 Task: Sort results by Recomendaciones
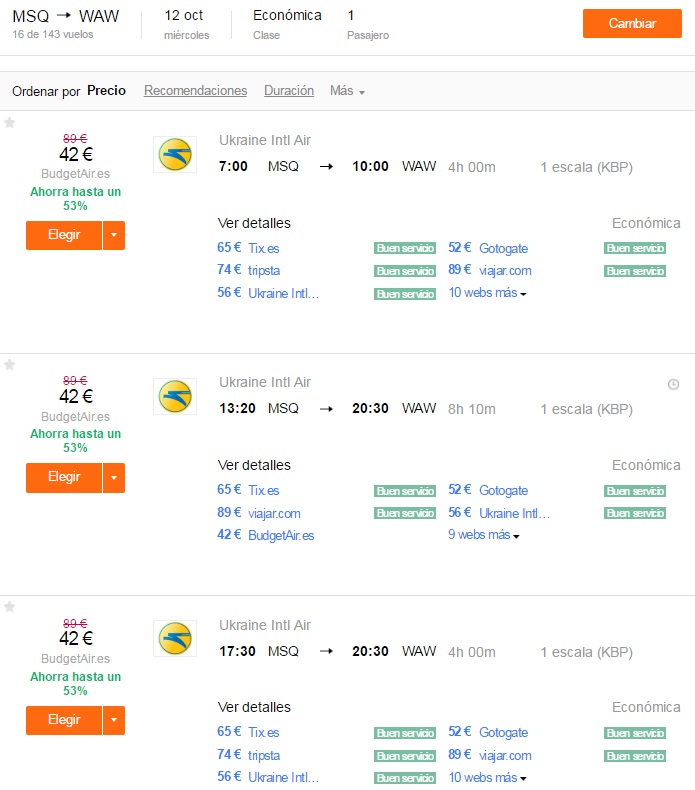[196, 91]
